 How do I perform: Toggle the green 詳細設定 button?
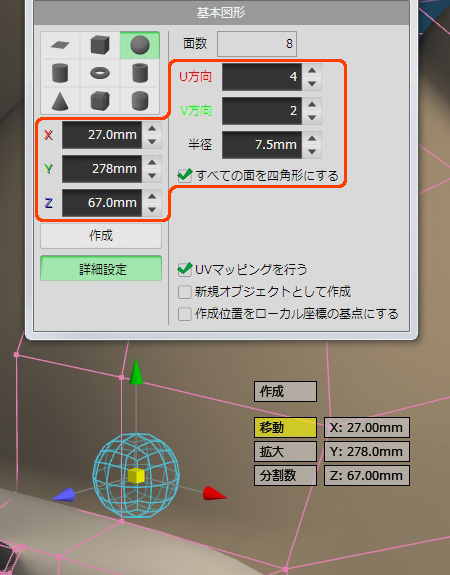pyautogui.click(x=101, y=269)
